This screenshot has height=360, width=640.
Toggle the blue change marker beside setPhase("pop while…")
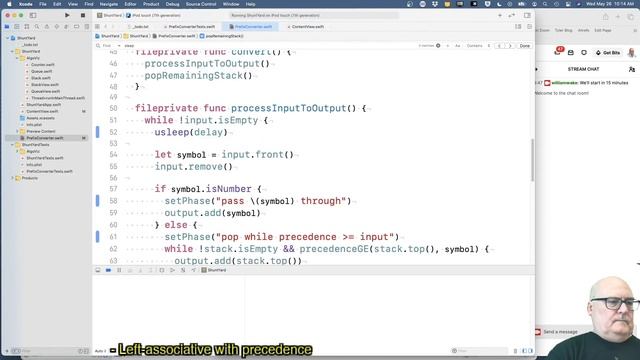click(98, 236)
